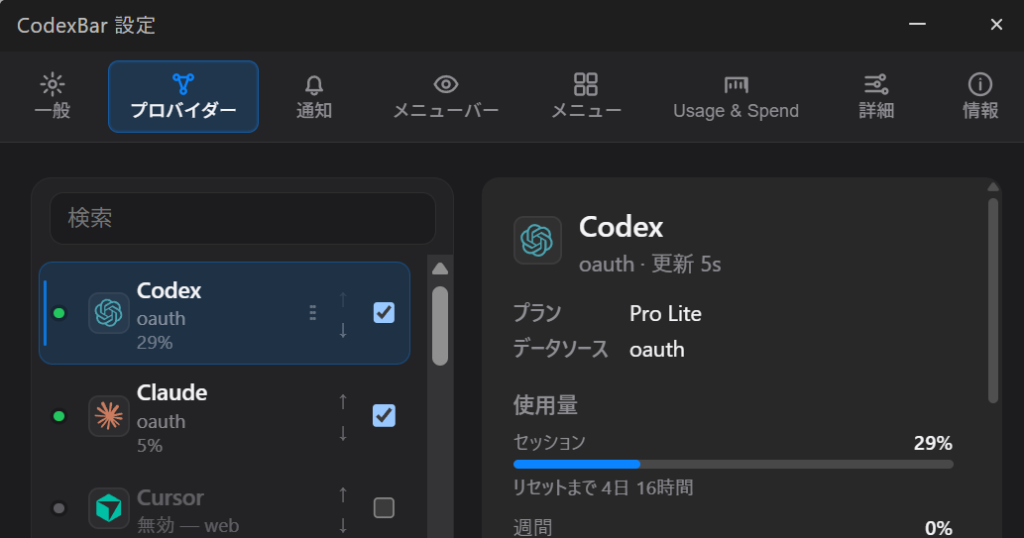Screen dimensions: 1024x538
Task: Click the eye icon above メニューバー
Action: click(x=446, y=84)
